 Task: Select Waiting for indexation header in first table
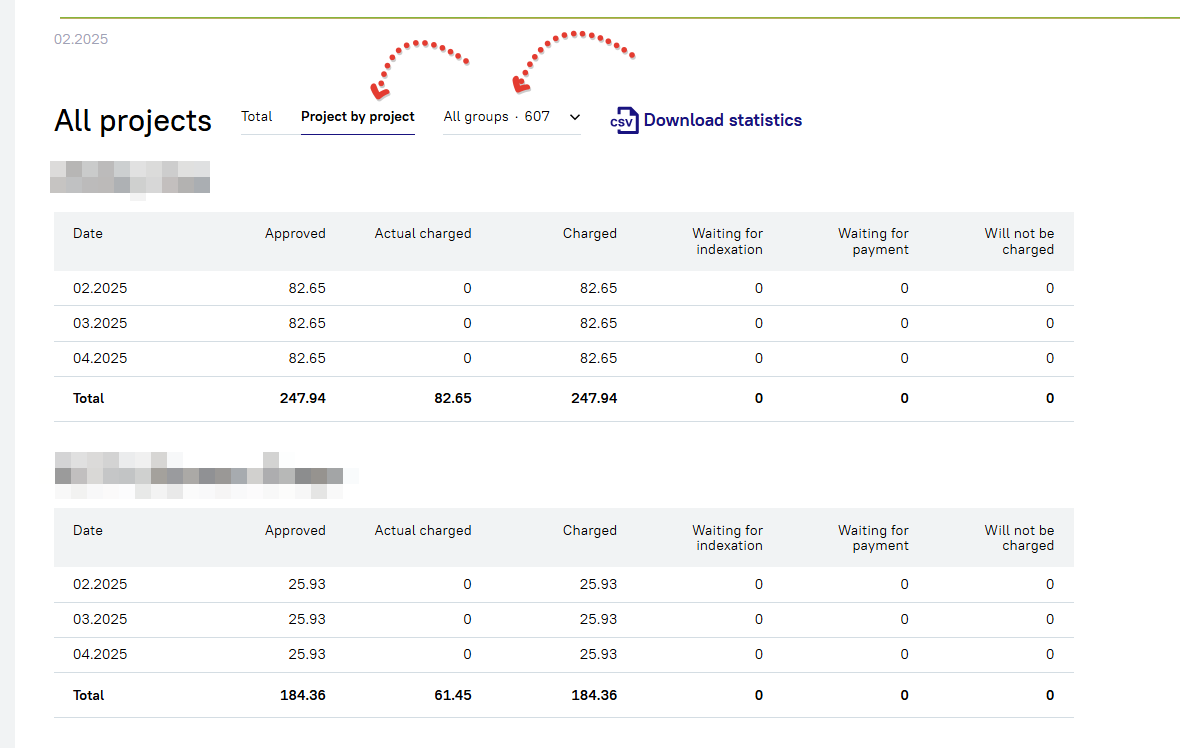click(727, 241)
